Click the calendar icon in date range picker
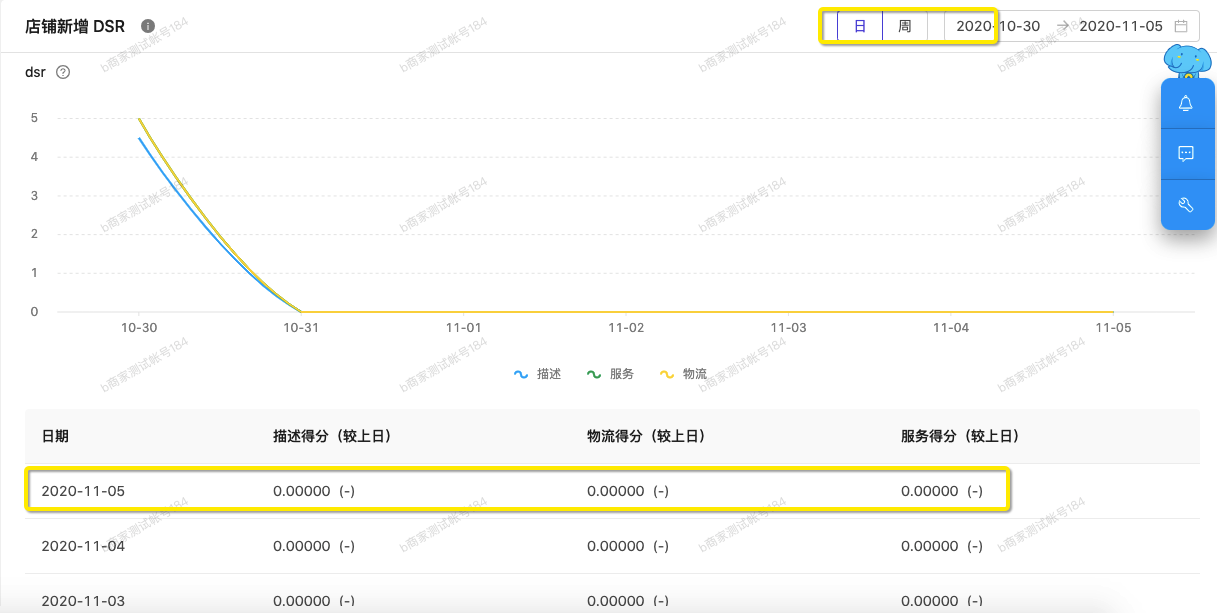 [1181, 26]
